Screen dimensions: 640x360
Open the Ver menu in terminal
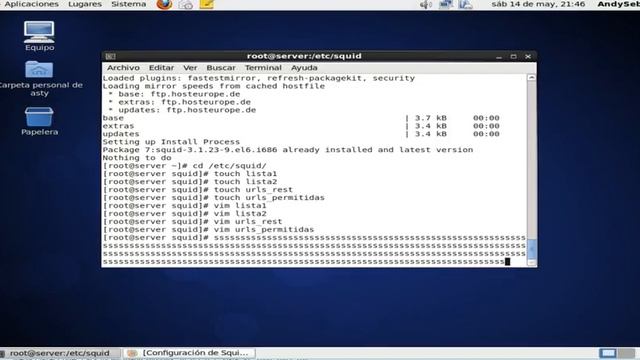pyautogui.click(x=190, y=68)
